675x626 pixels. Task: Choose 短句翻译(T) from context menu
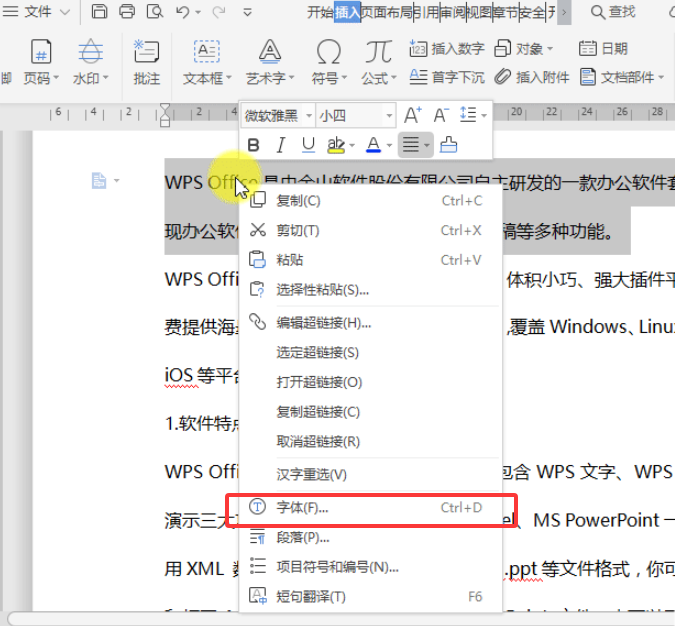click(x=370, y=597)
